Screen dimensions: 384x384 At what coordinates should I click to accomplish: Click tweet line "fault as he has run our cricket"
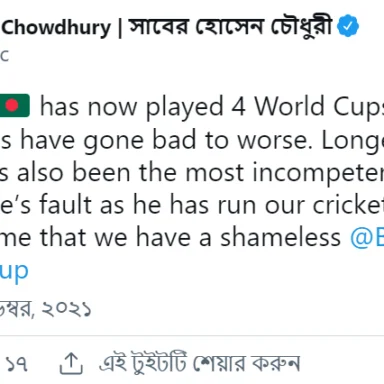[x=192, y=205]
